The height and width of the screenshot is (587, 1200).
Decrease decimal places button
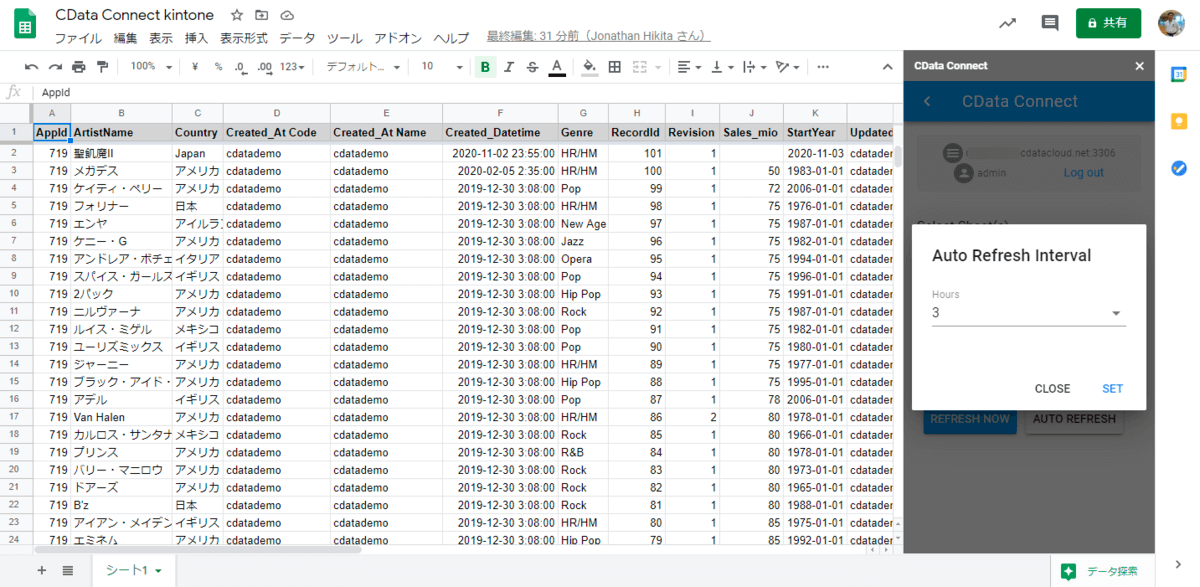(x=241, y=67)
